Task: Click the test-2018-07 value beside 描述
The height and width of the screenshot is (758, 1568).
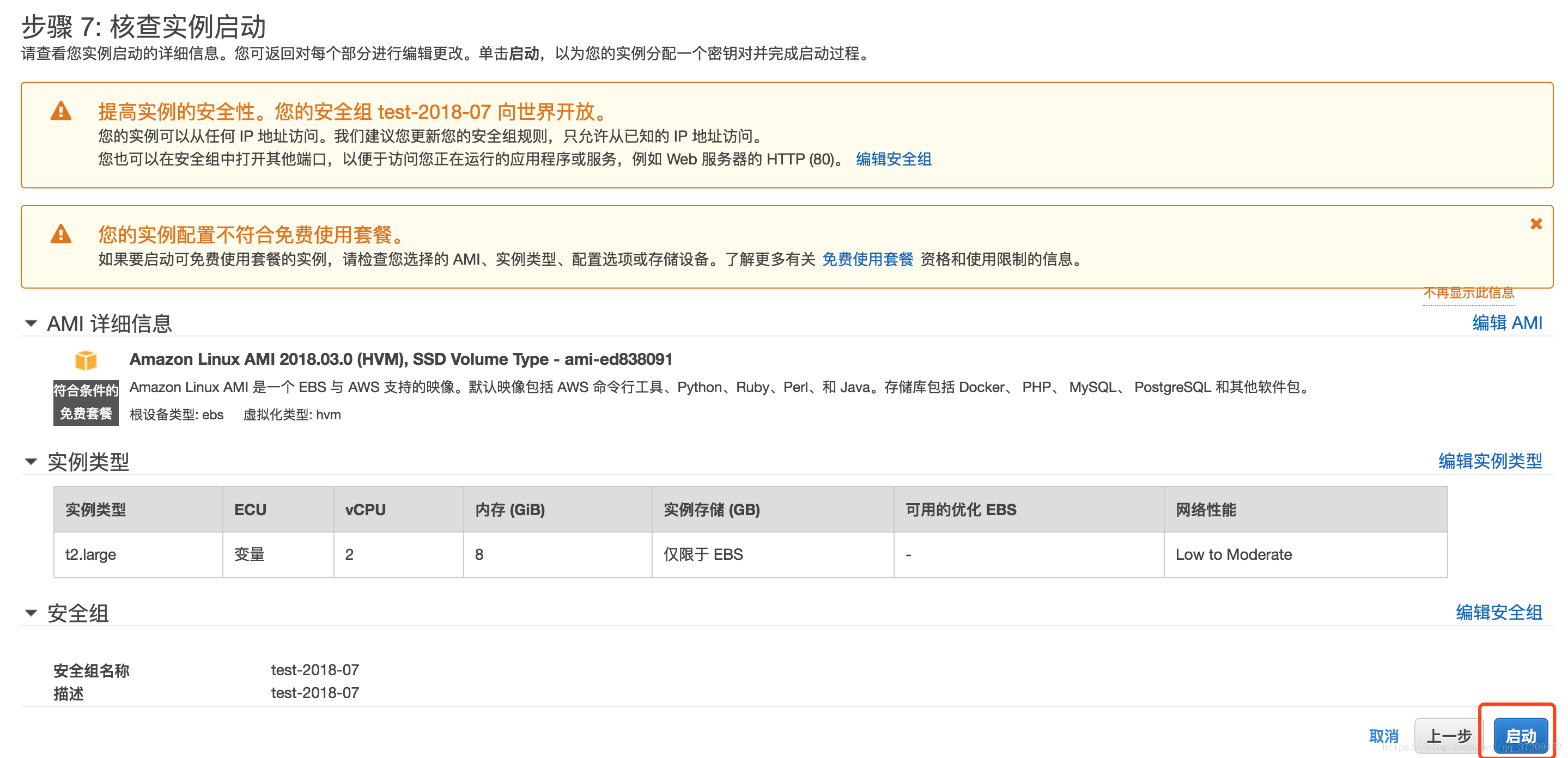Action: point(315,693)
